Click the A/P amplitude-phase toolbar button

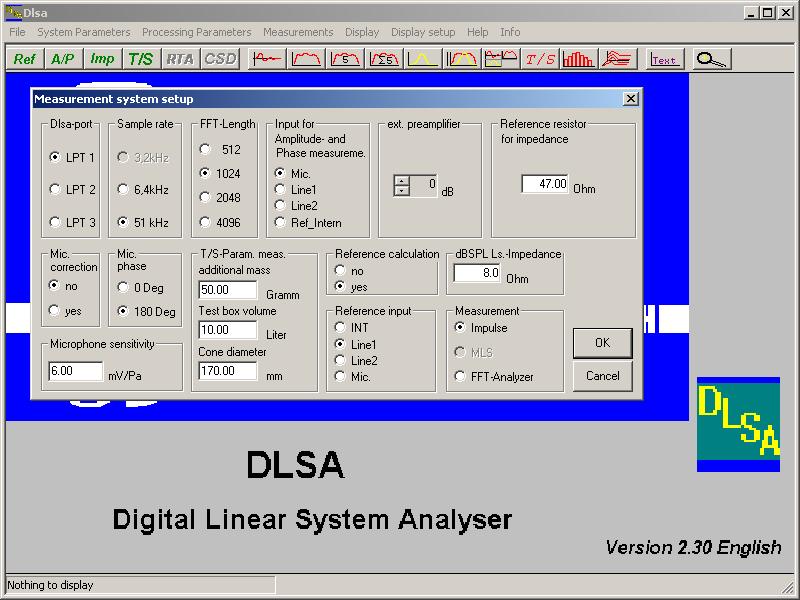[63, 59]
